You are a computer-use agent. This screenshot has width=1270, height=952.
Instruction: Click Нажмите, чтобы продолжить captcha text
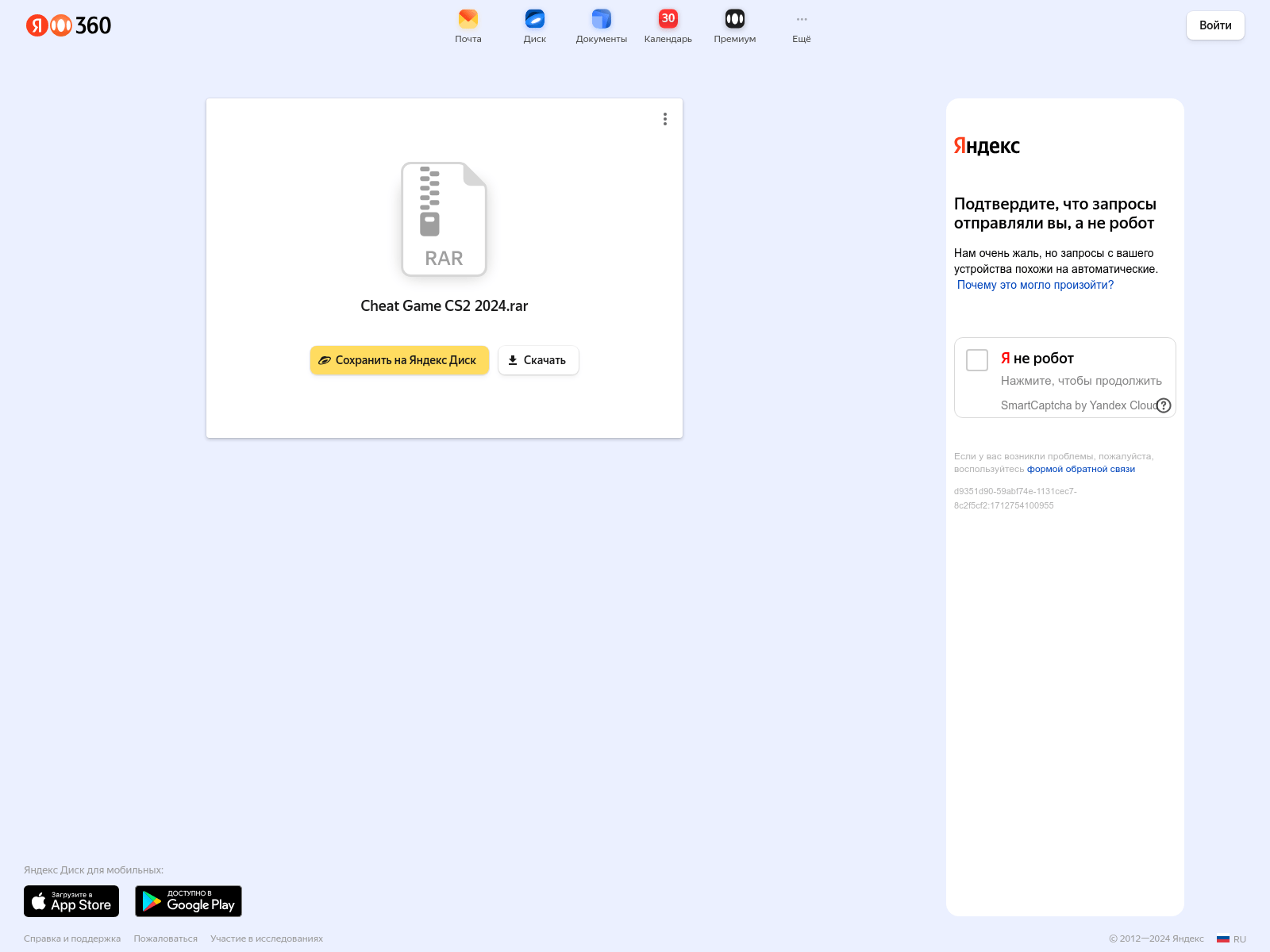click(x=1081, y=381)
